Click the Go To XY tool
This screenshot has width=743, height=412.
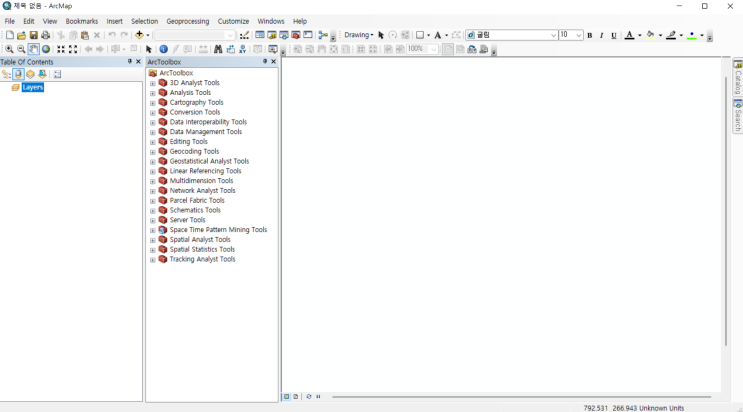click(x=242, y=49)
